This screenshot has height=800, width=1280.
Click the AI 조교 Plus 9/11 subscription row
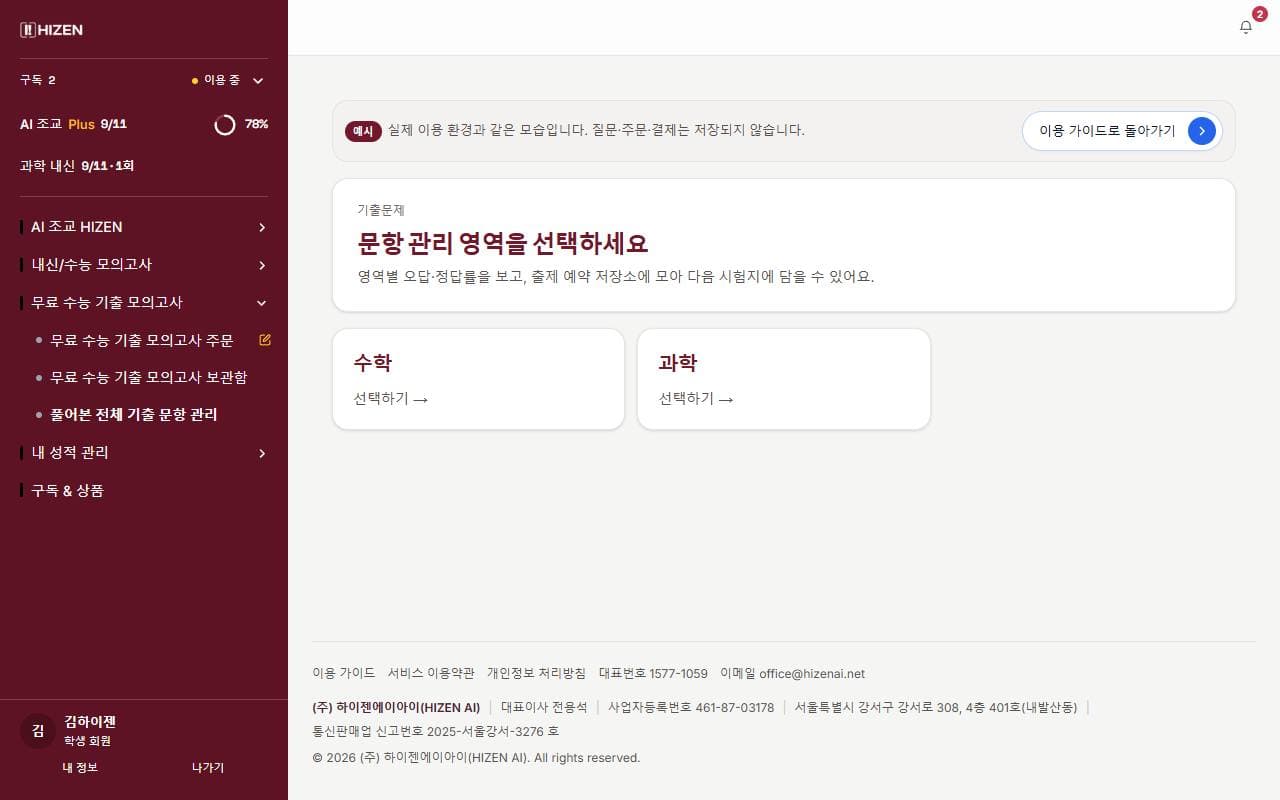pos(144,124)
